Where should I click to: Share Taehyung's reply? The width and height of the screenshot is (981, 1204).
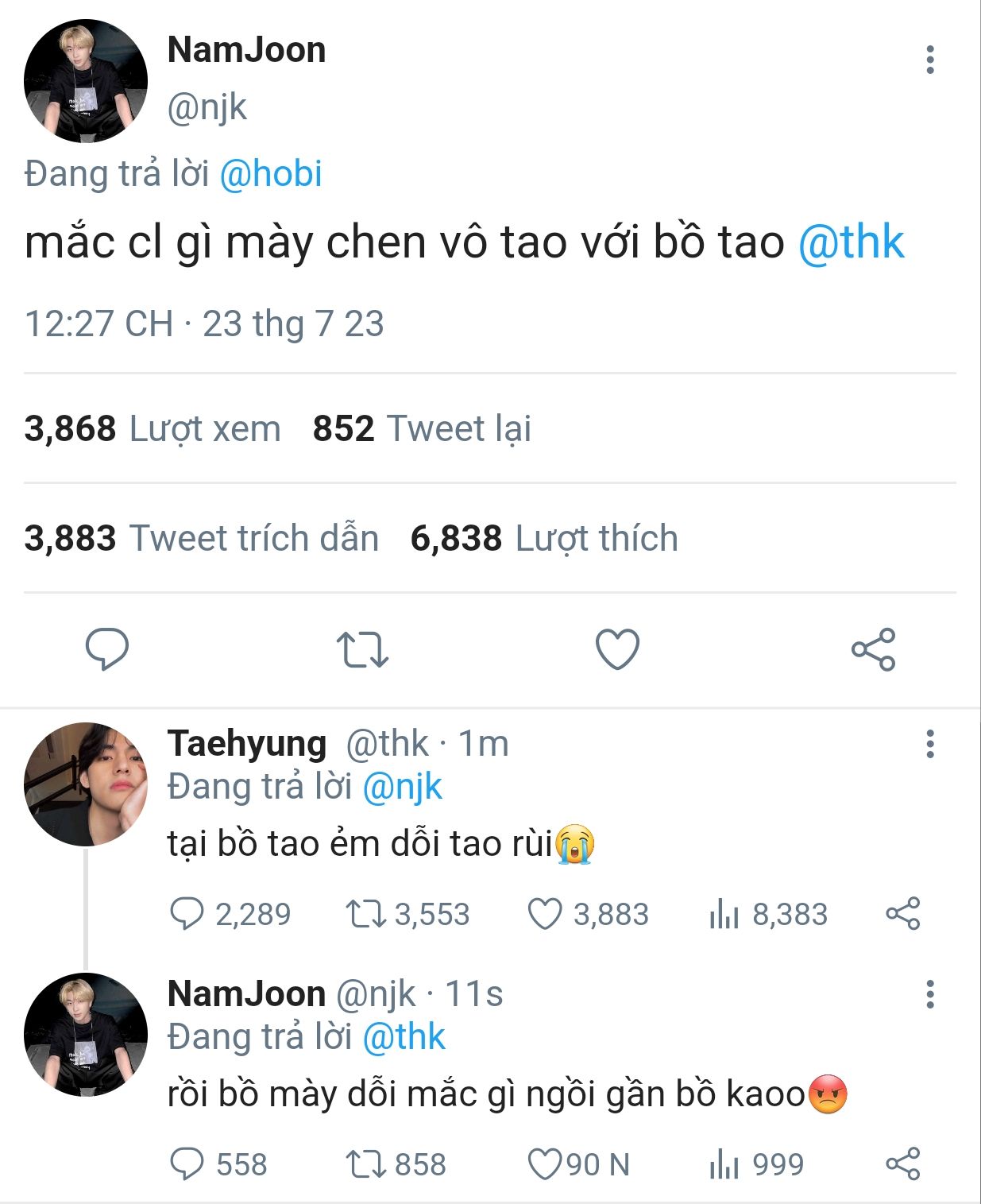902,914
